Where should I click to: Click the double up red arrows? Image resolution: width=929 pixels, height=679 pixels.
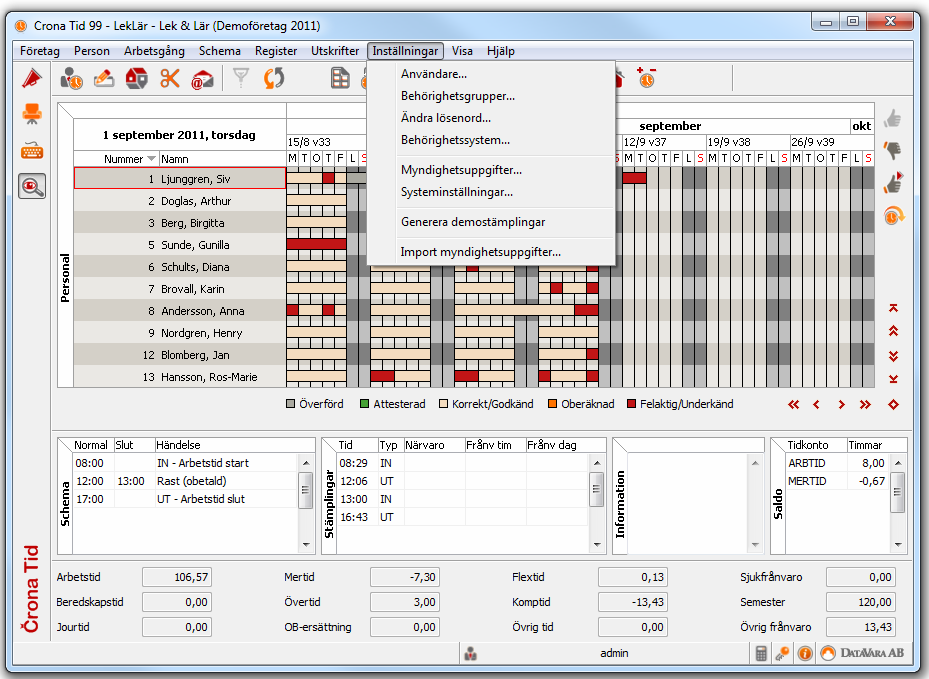(x=893, y=331)
